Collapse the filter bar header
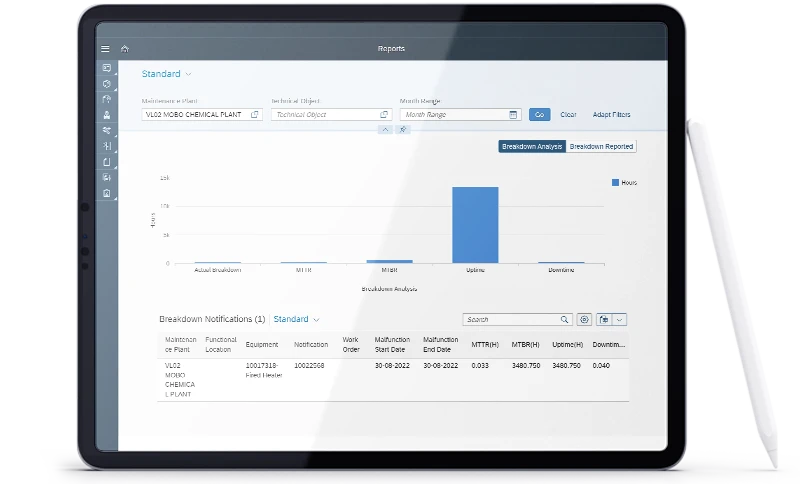 (x=386, y=130)
